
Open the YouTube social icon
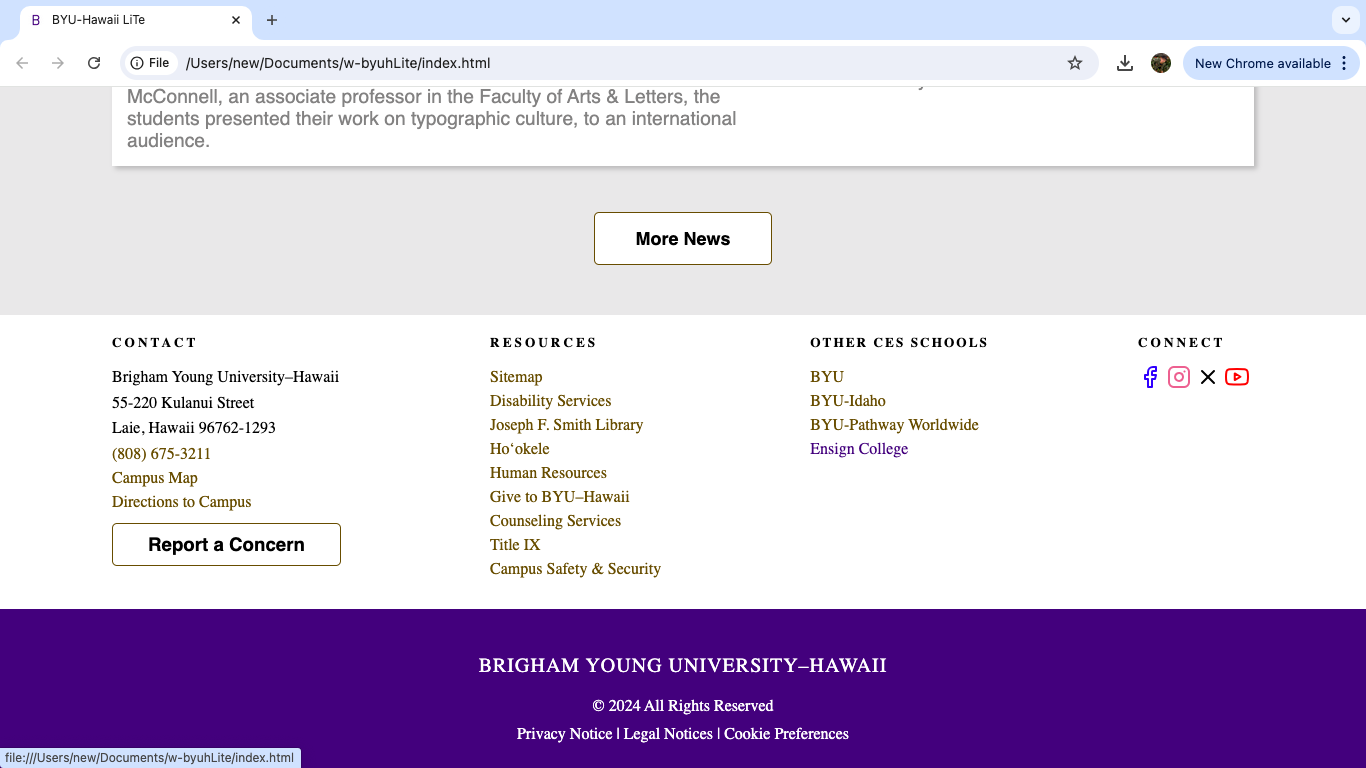[x=1237, y=377]
